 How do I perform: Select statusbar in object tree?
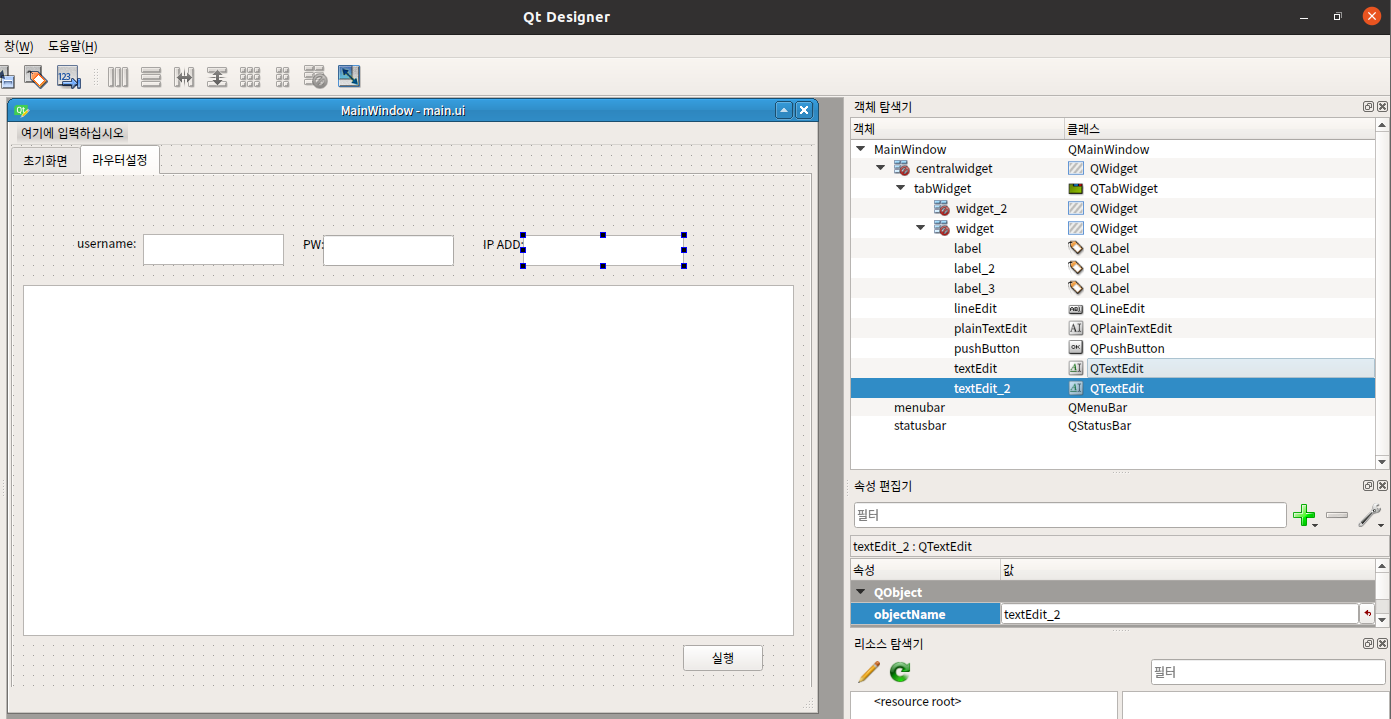(920, 426)
